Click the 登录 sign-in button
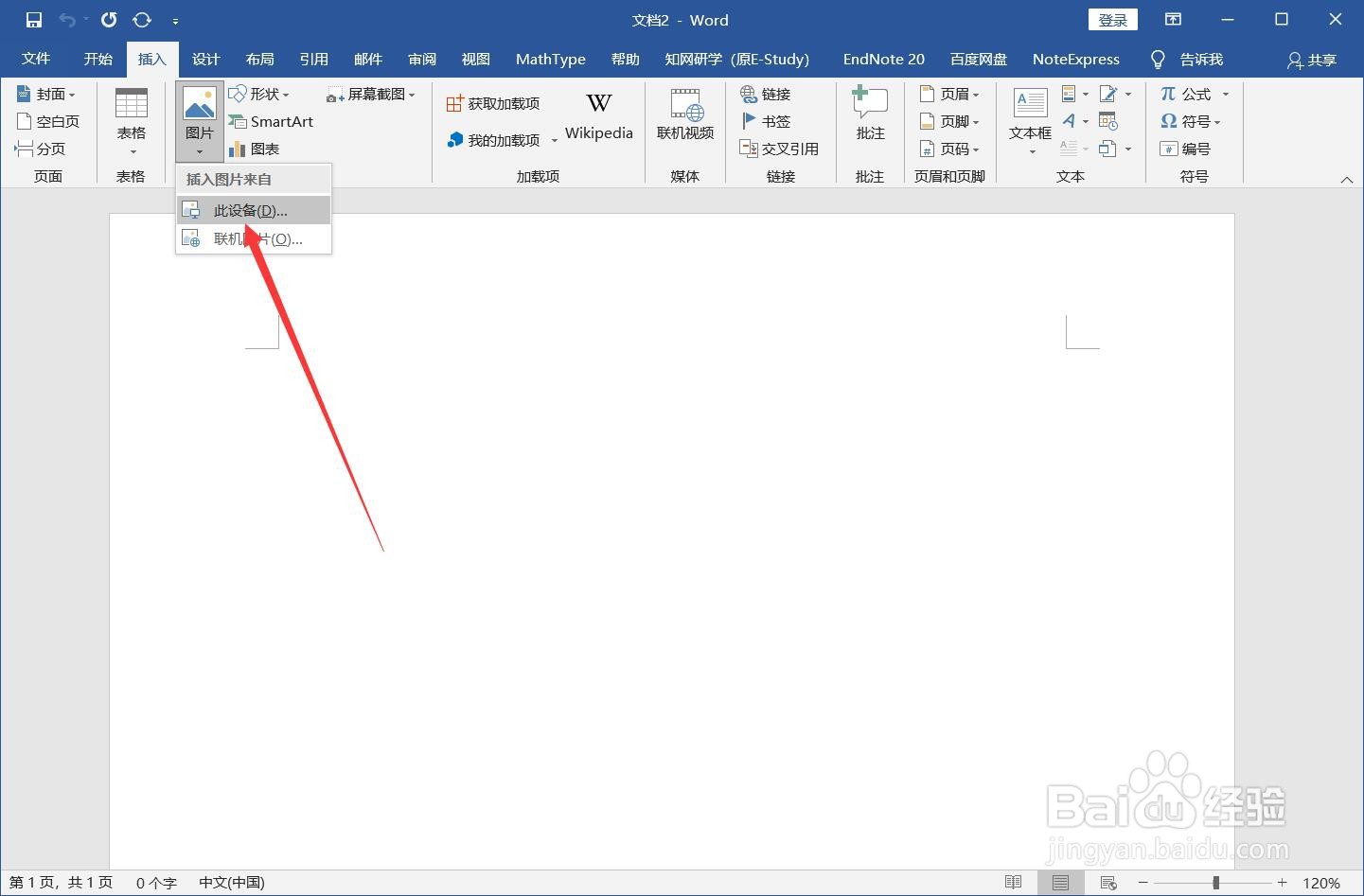 (x=1113, y=20)
